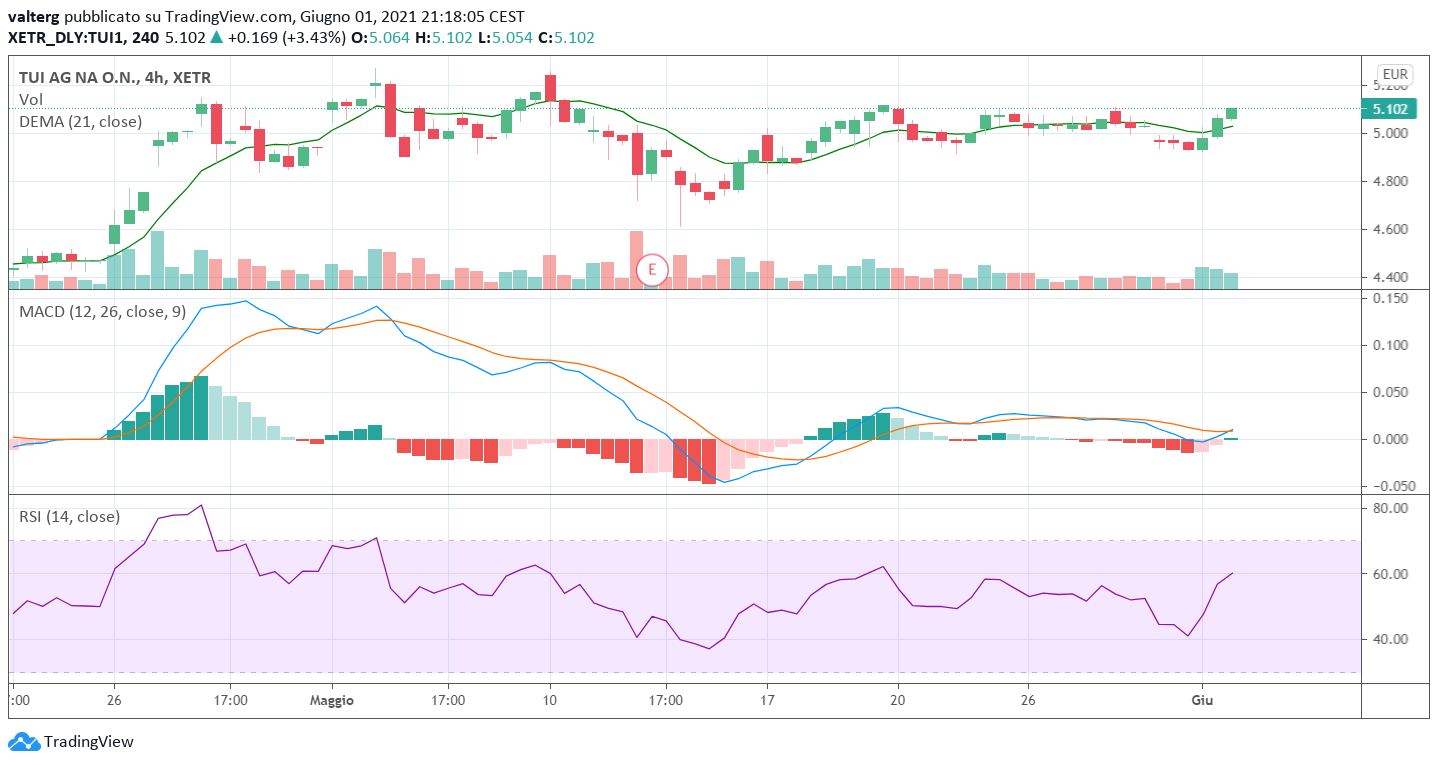Click the 40.00 level on RSI scale
Image resolution: width=1438 pixels, height=765 pixels.
tap(1391, 639)
